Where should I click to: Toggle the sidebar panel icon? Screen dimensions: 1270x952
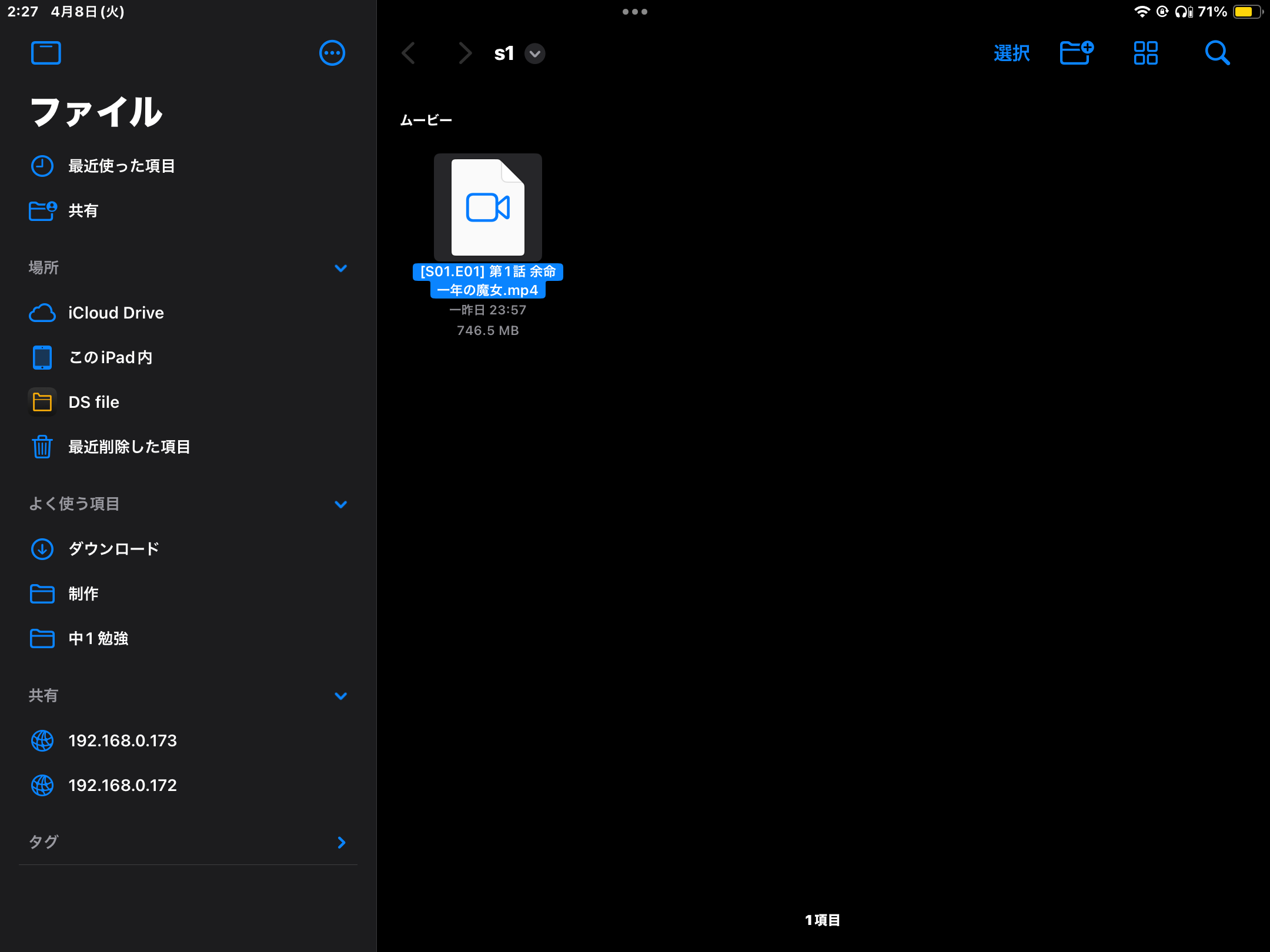click(x=46, y=53)
